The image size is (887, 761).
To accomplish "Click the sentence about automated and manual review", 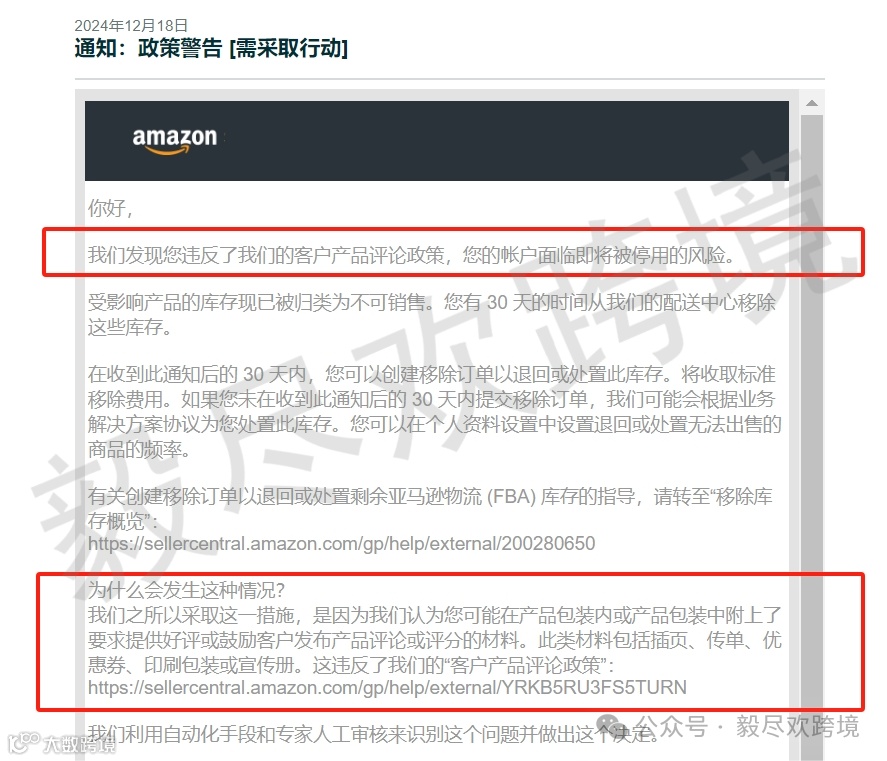I will [373, 734].
